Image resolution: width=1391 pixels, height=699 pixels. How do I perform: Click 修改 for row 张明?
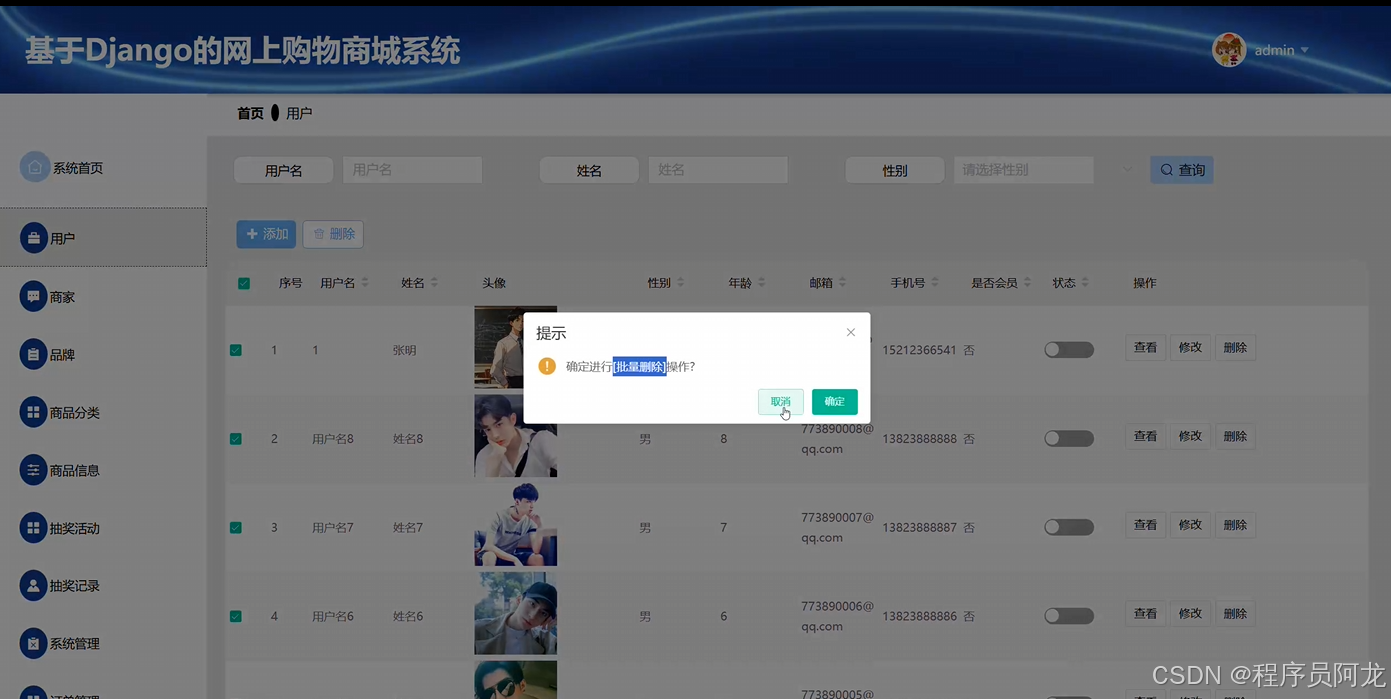[x=1190, y=348]
